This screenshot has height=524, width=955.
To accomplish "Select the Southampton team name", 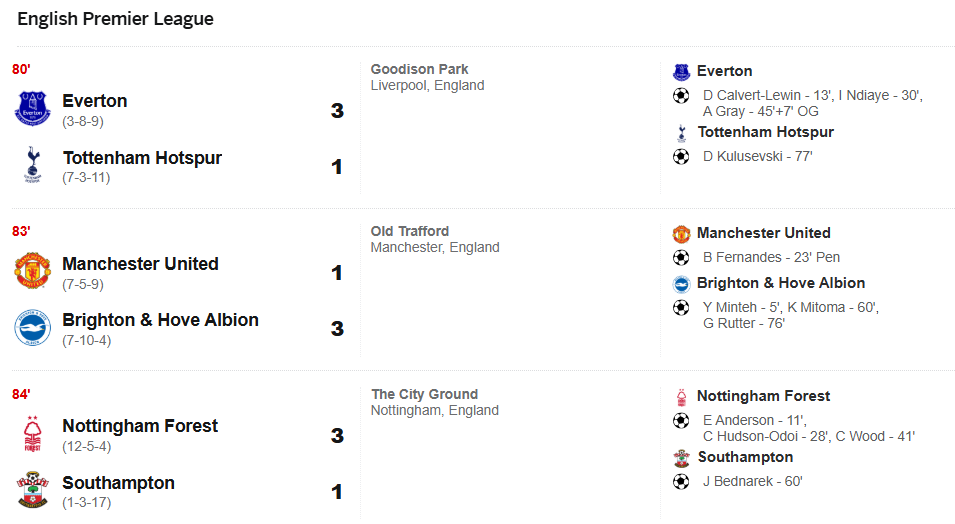I will (x=118, y=483).
